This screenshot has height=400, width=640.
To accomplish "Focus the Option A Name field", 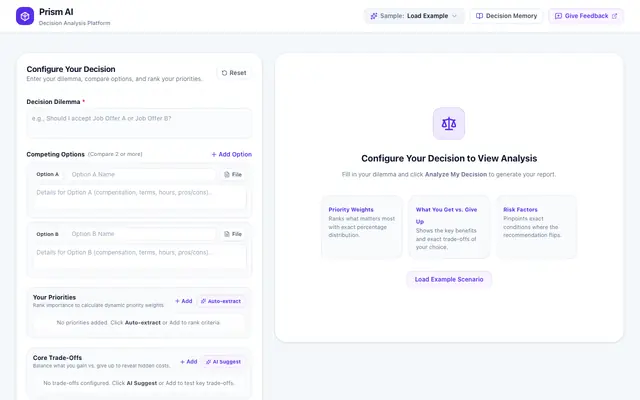I will click(x=141, y=175).
